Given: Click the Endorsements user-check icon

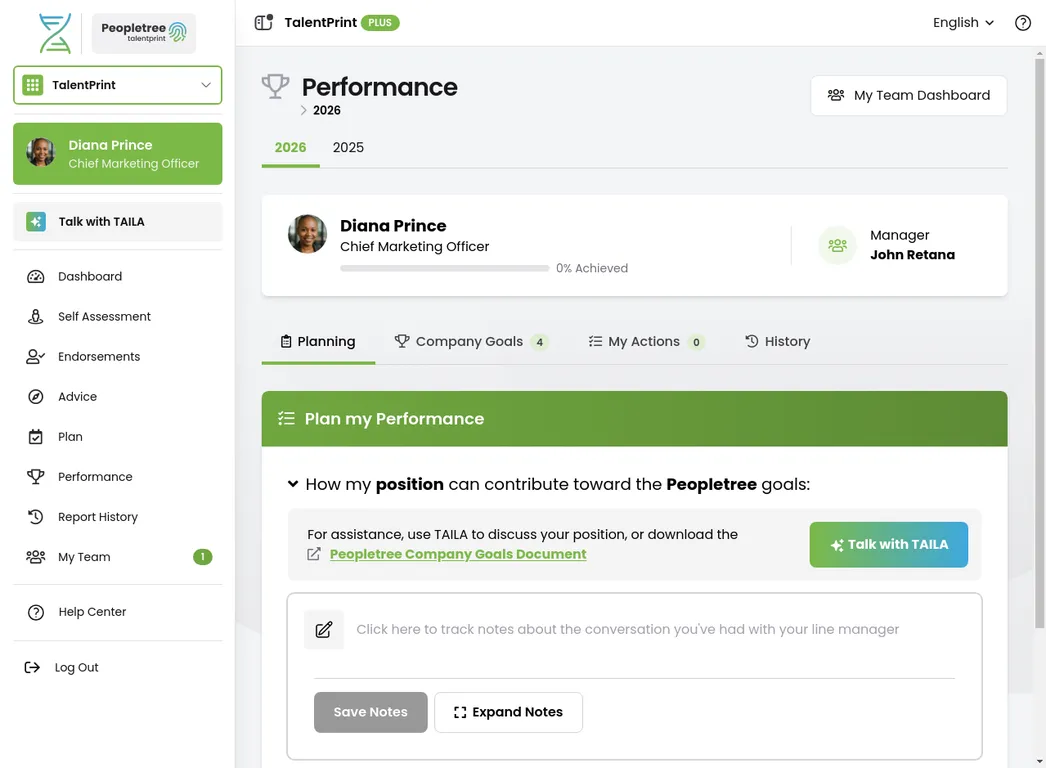Looking at the screenshot, I should click(35, 356).
